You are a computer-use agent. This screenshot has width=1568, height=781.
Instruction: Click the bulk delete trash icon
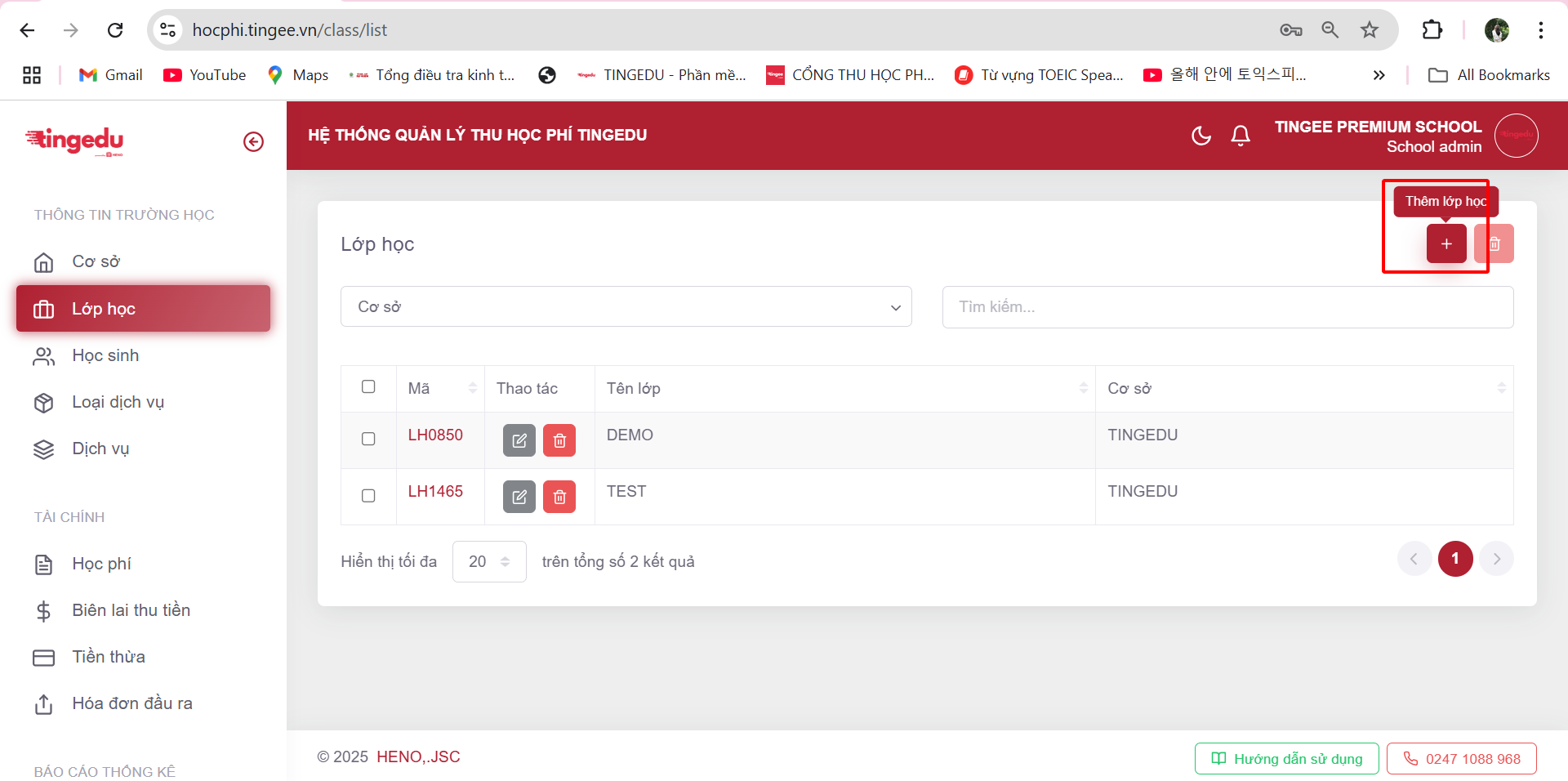[1494, 244]
